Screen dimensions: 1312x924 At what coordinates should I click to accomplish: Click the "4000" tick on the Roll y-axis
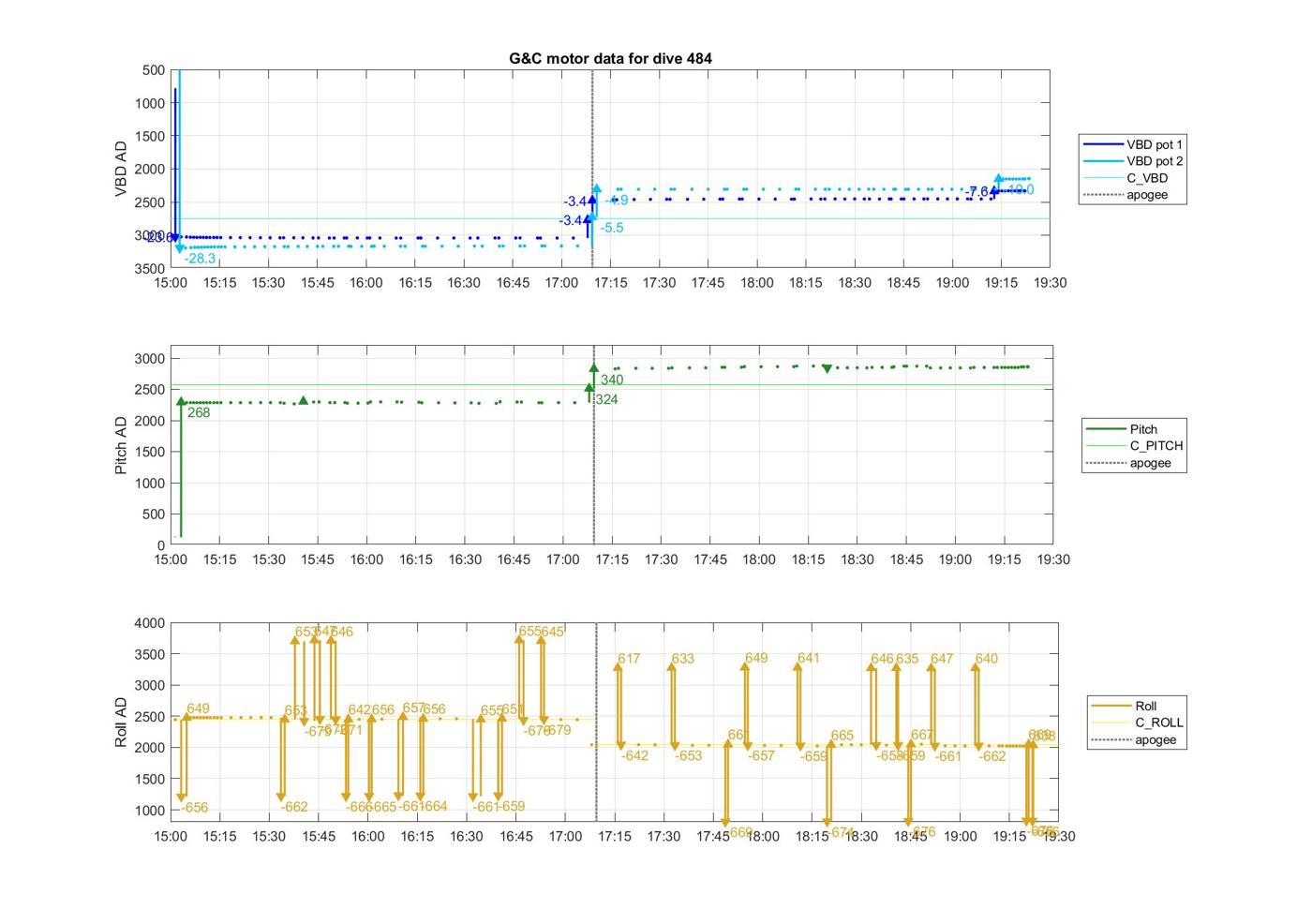150,623
